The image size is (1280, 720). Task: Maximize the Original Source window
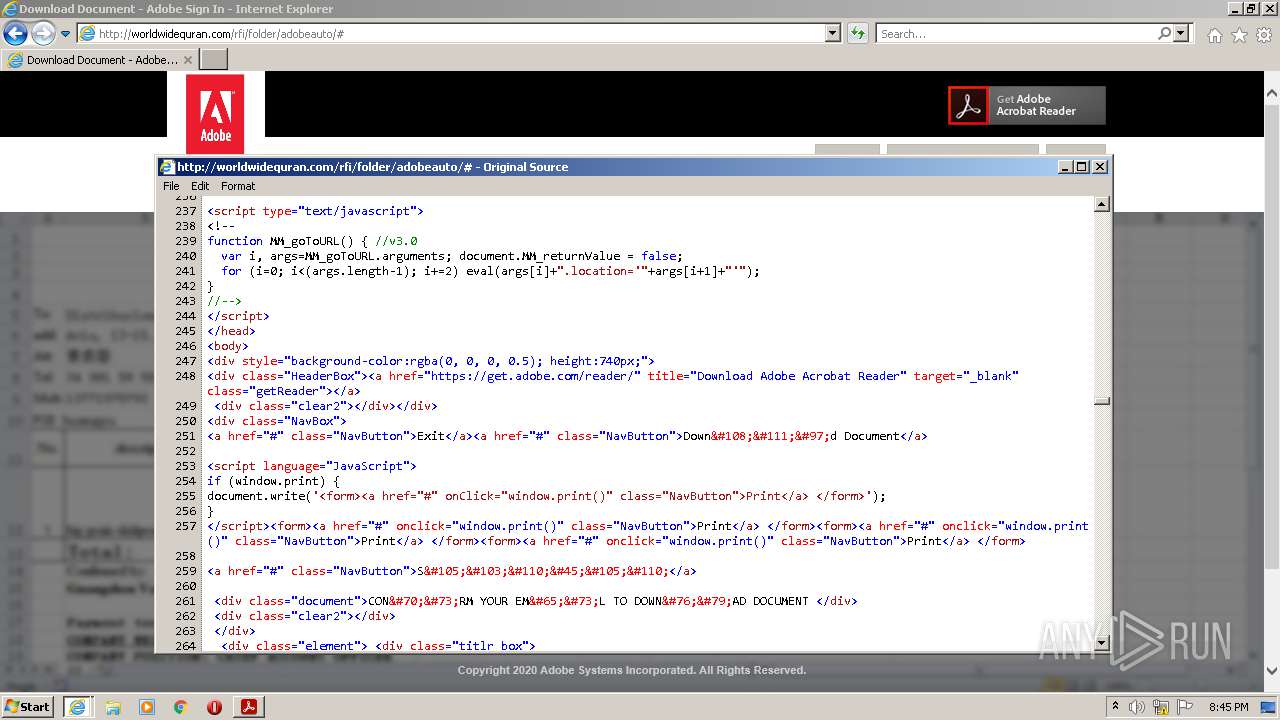tap(1082, 167)
